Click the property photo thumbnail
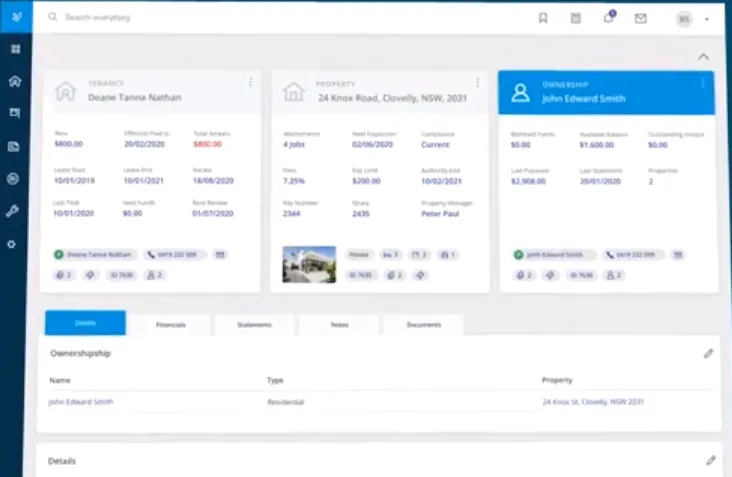The width and height of the screenshot is (732, 477). pos(309,264)
